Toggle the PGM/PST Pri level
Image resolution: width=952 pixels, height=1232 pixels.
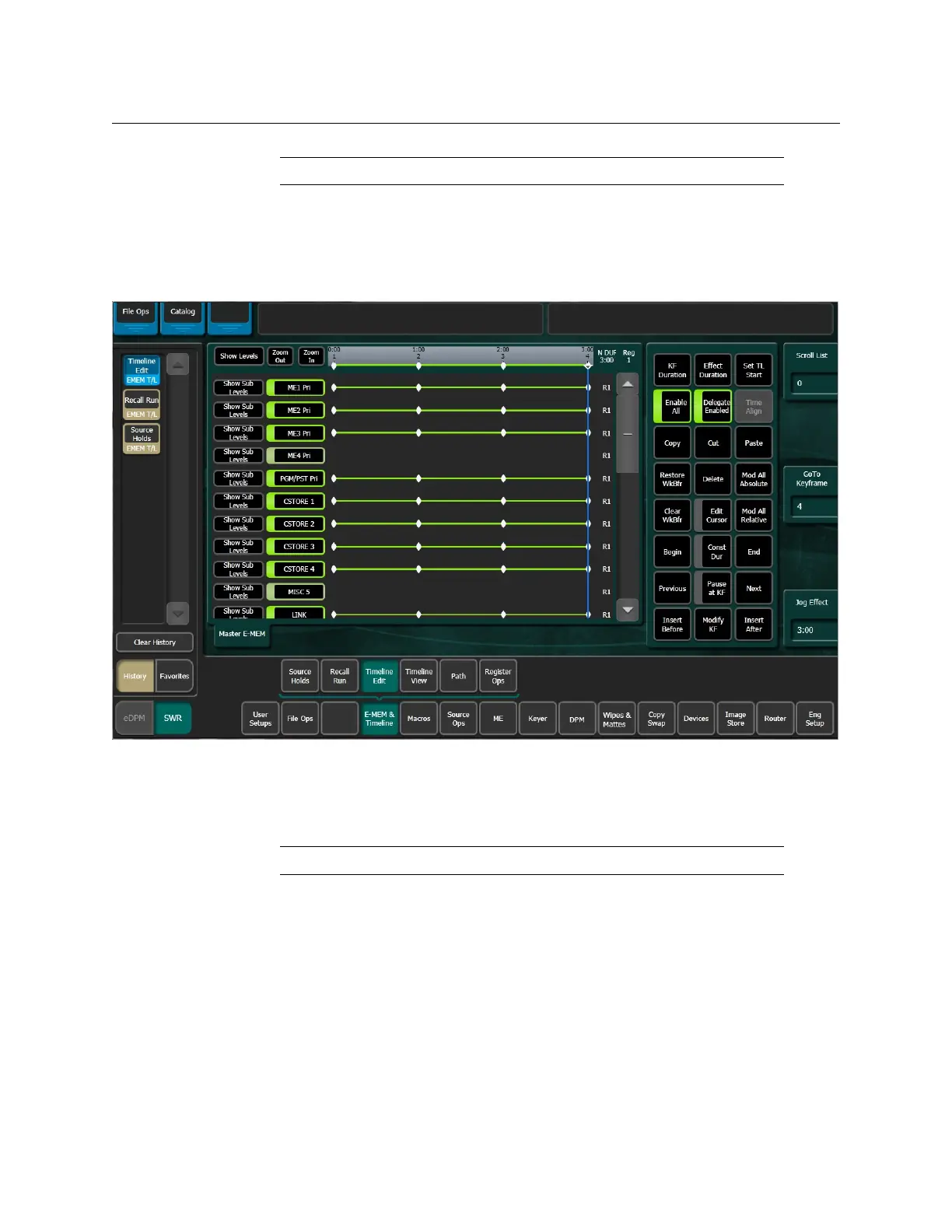[x=296, y=478]
